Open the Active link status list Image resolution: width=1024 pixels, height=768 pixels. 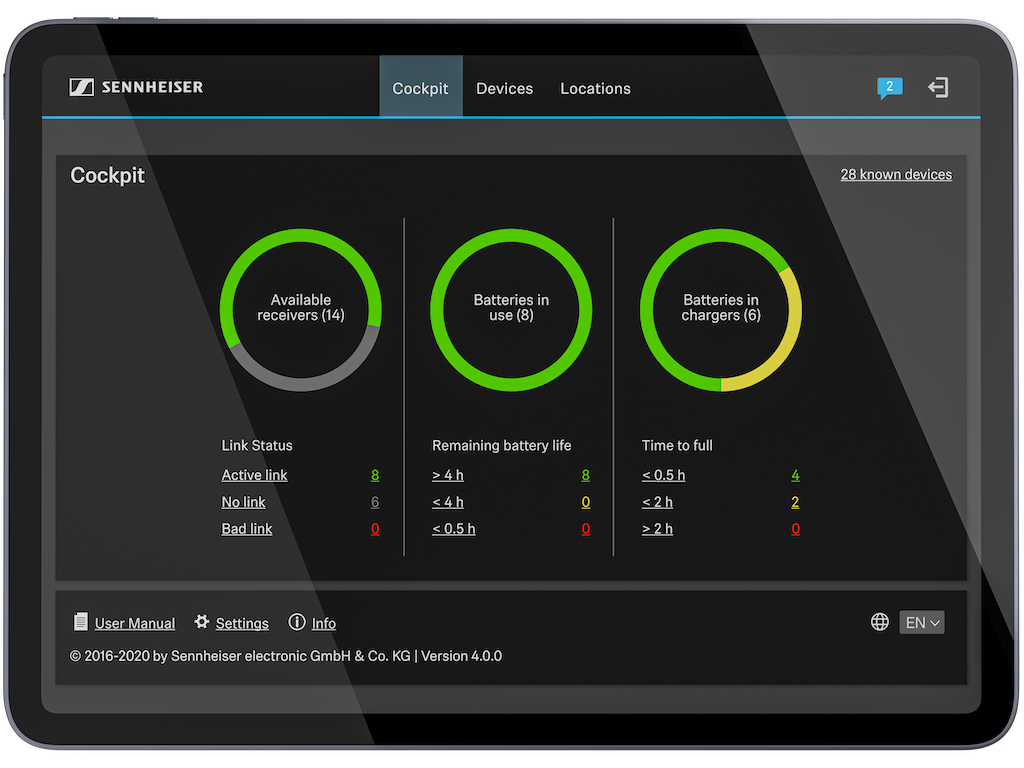[x=254, y=475]
